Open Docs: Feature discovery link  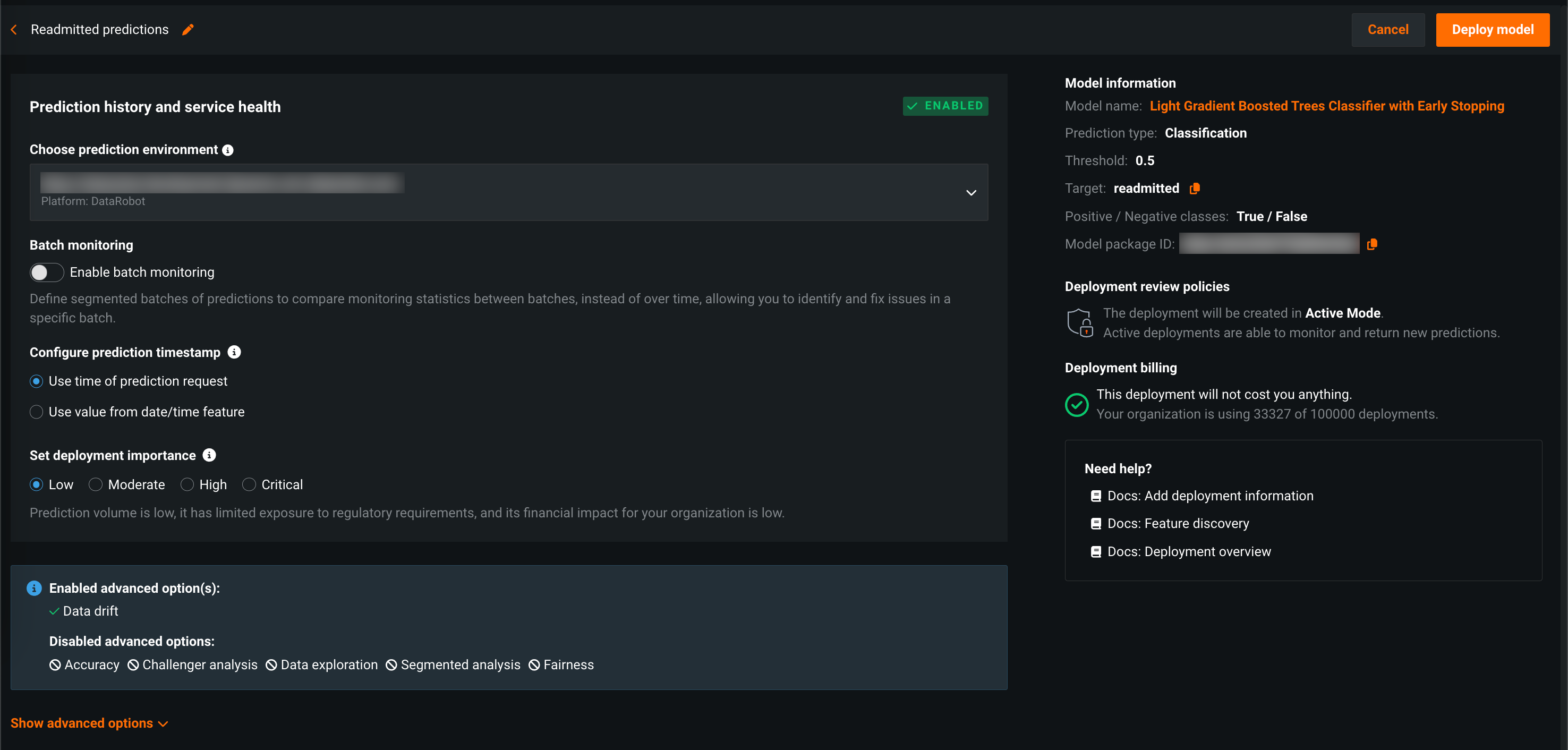click(1177, 524)
